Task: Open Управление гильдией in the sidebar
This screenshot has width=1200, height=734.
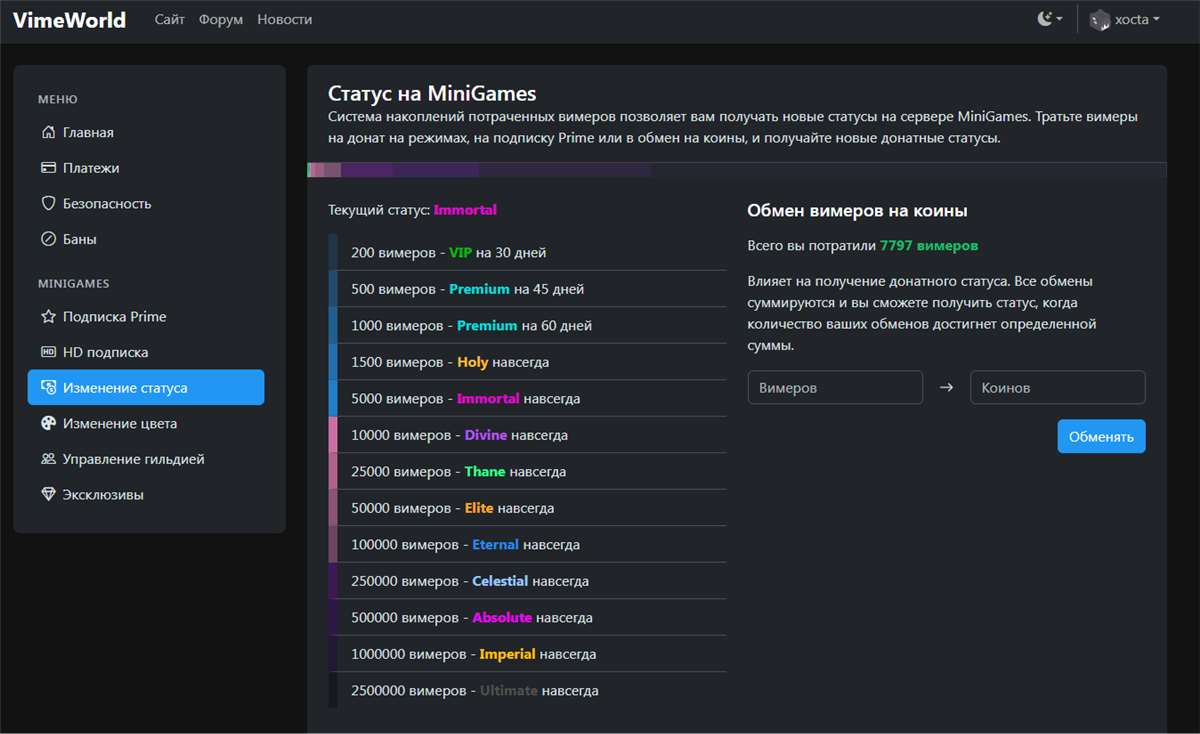Action: pos(146,459)
